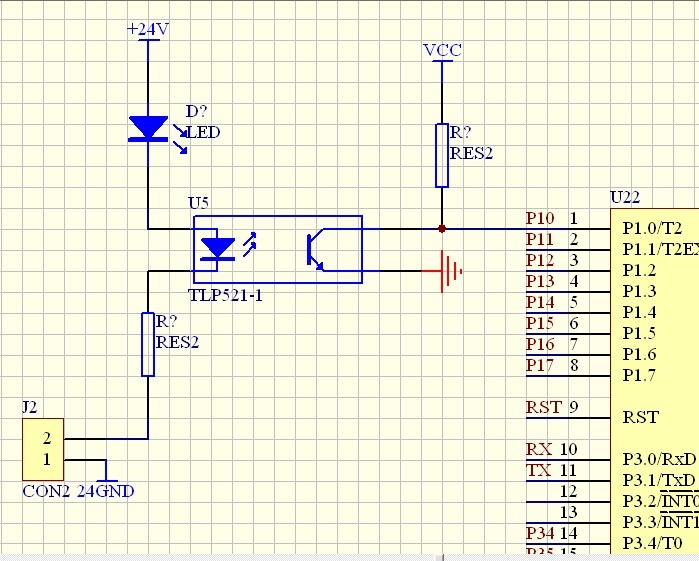The height and width of the screenshot is (561, 699).
Task: Click the VCC power port symbol
Action: point(442,51)
